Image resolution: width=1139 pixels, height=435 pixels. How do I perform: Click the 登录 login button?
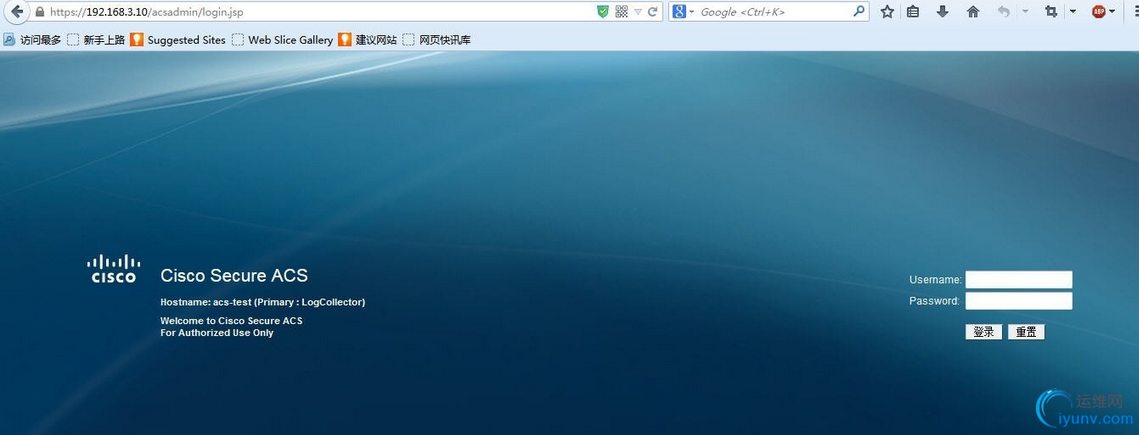[x=984, y=332]
